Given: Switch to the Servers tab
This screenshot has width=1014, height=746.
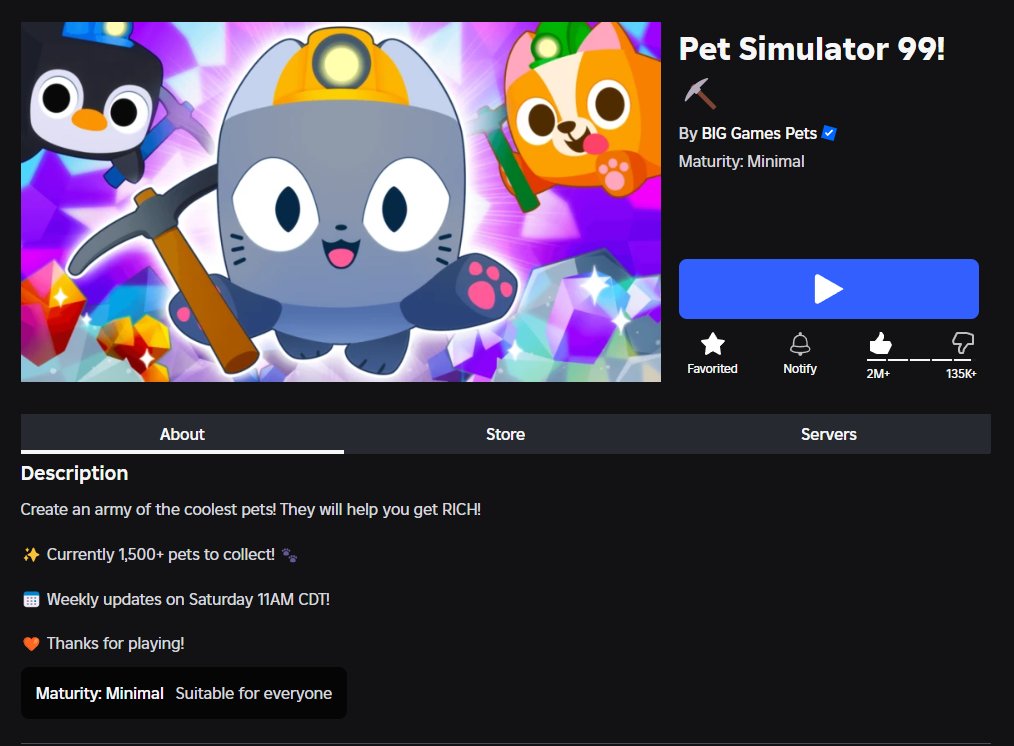Looking at the screenshot, I should pos(828,434).
